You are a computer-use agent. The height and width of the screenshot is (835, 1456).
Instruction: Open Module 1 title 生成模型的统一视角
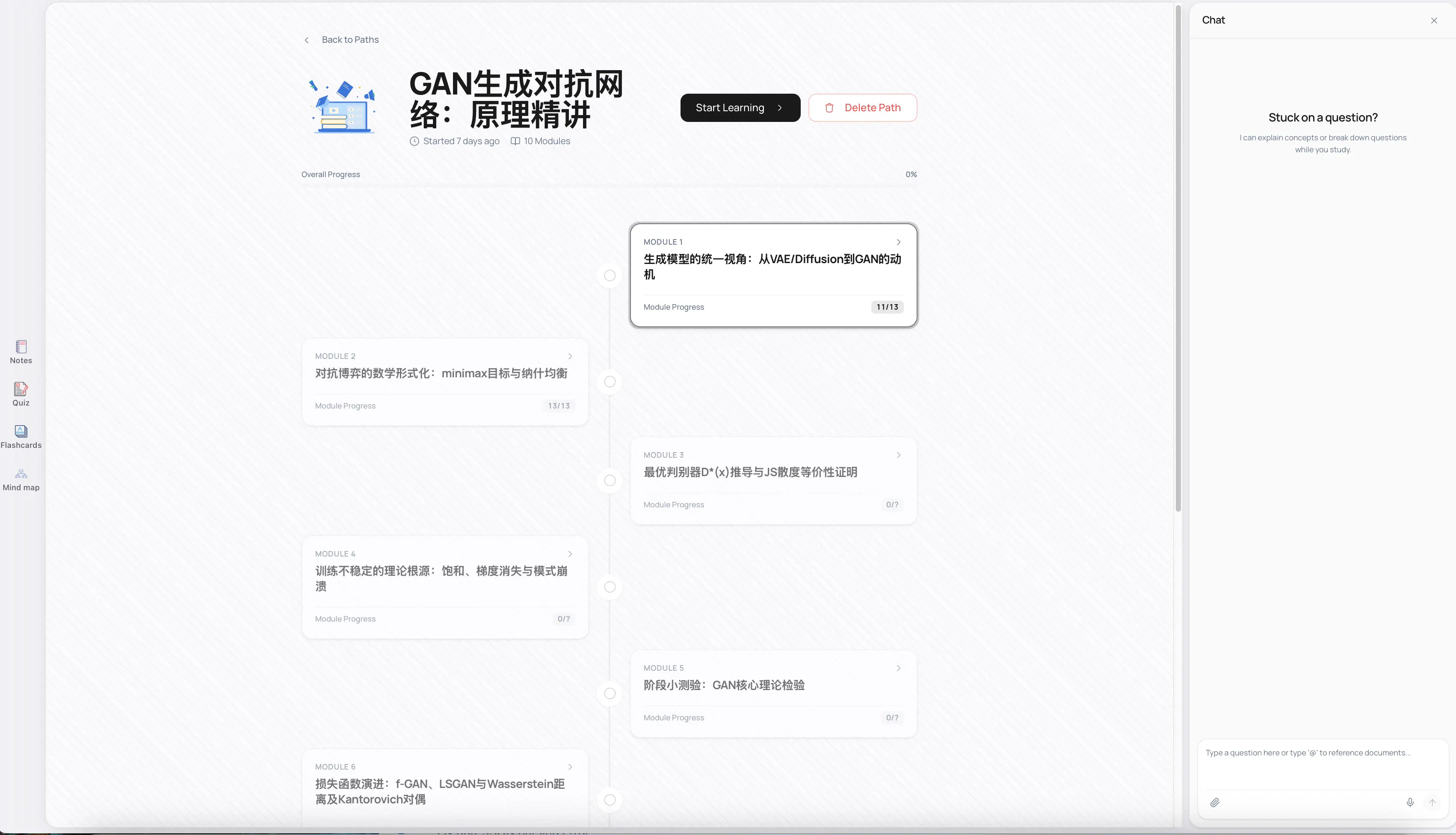click(x=772, y=266)
